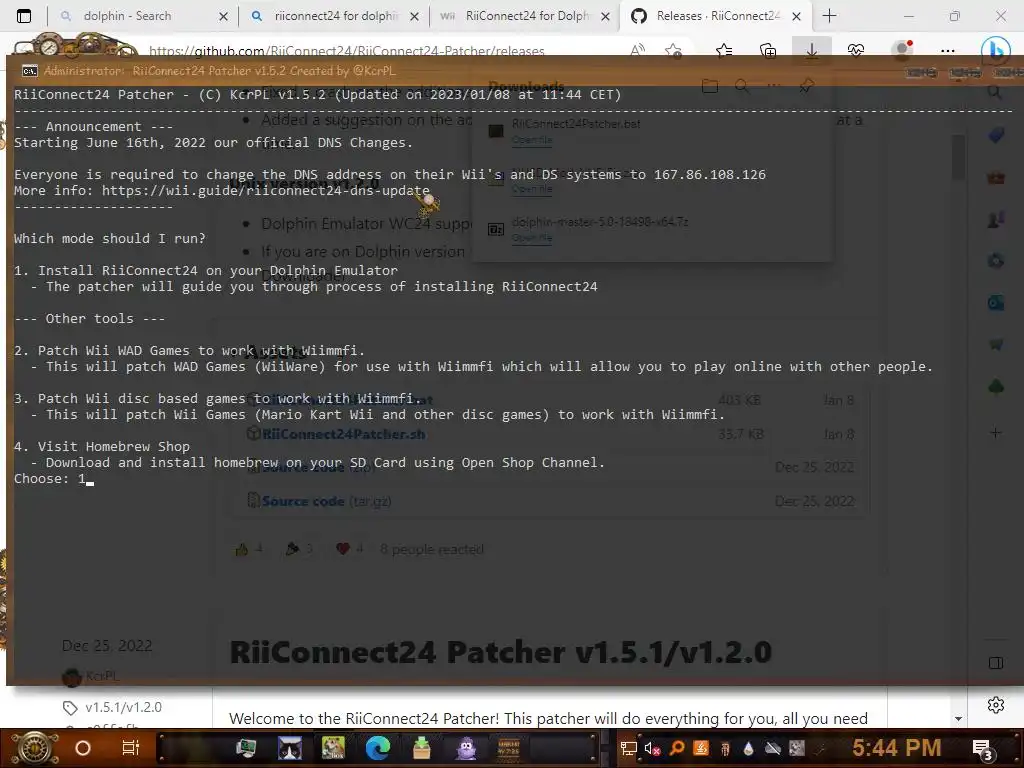Open Action Center notifications with badge 3

[982, 750]
